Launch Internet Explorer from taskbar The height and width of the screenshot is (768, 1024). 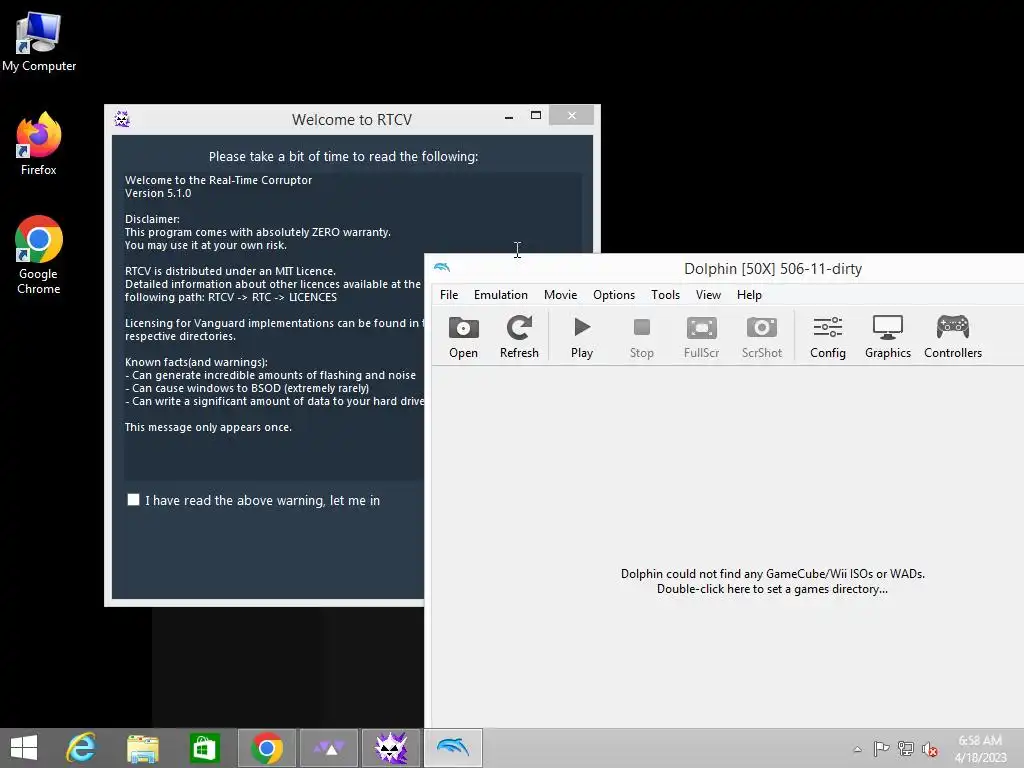click(x=81, y=748)
